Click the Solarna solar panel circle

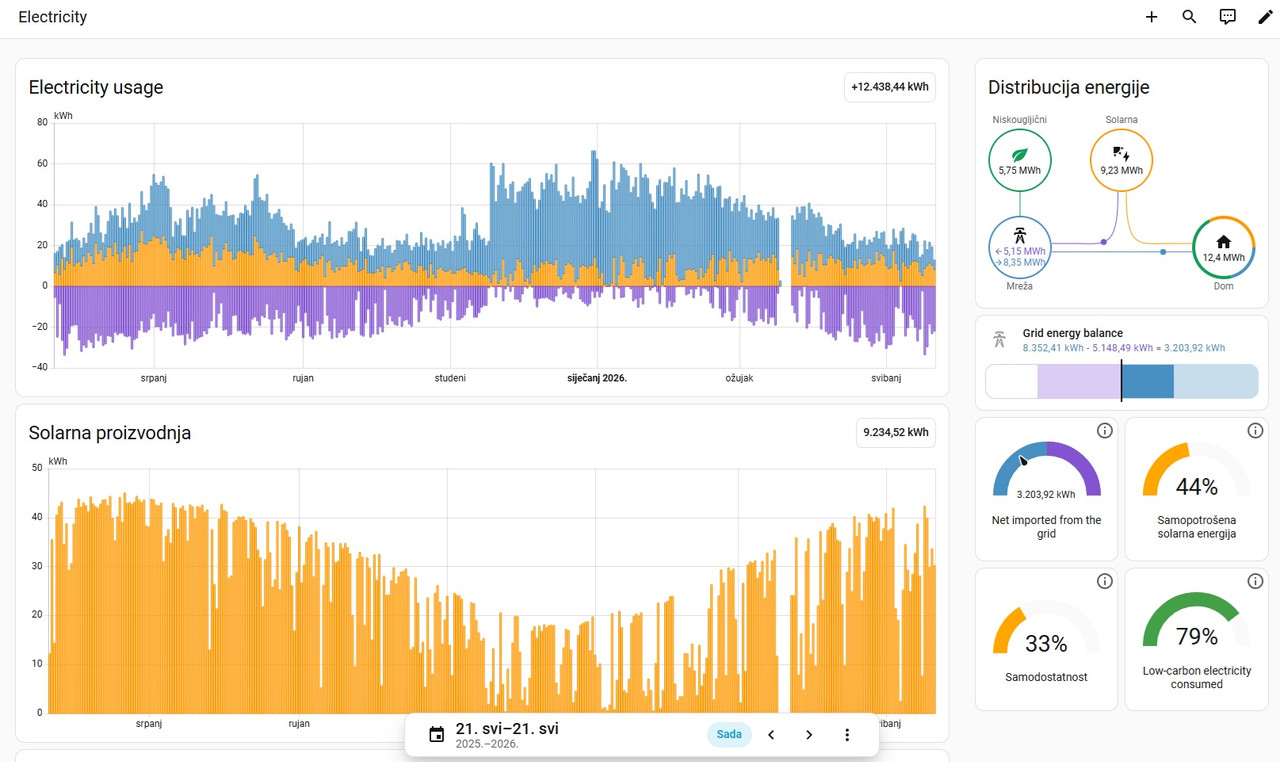(x=1121, y=161)
